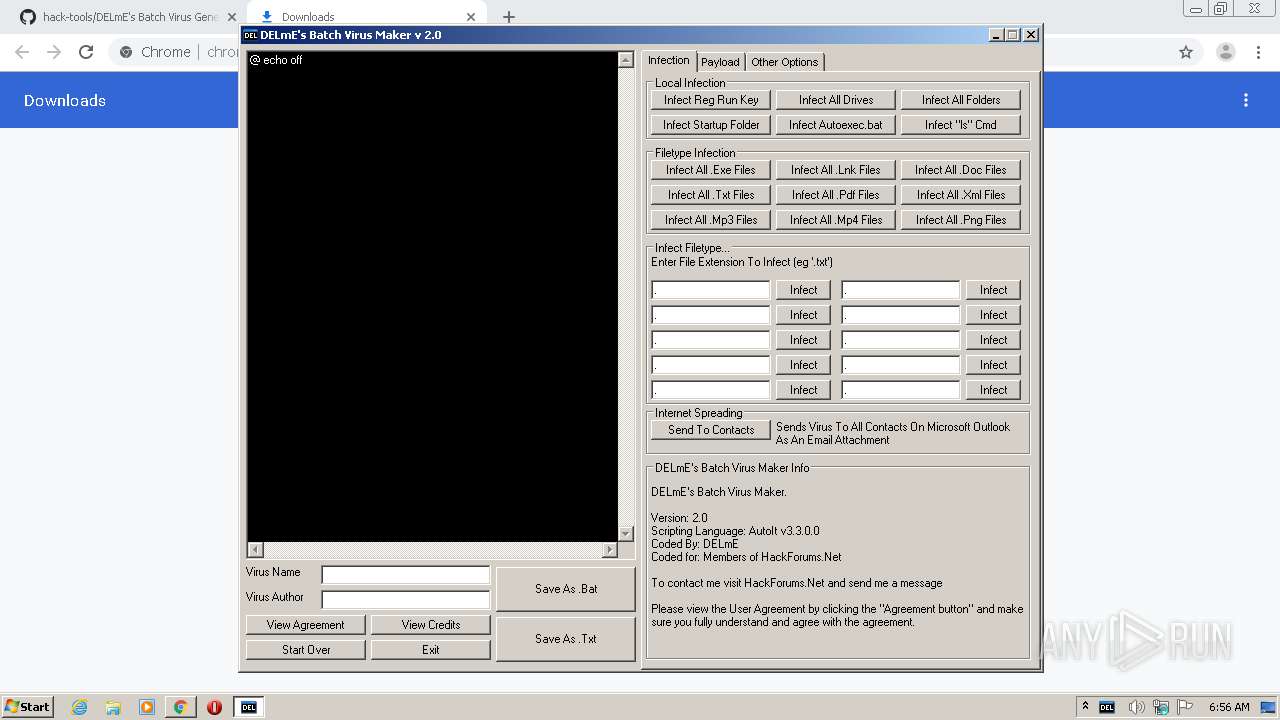Image resolution: width=1280 pixels, height=720 pixels.
Task: Open the Payload tab
Action: pos(720,62)
